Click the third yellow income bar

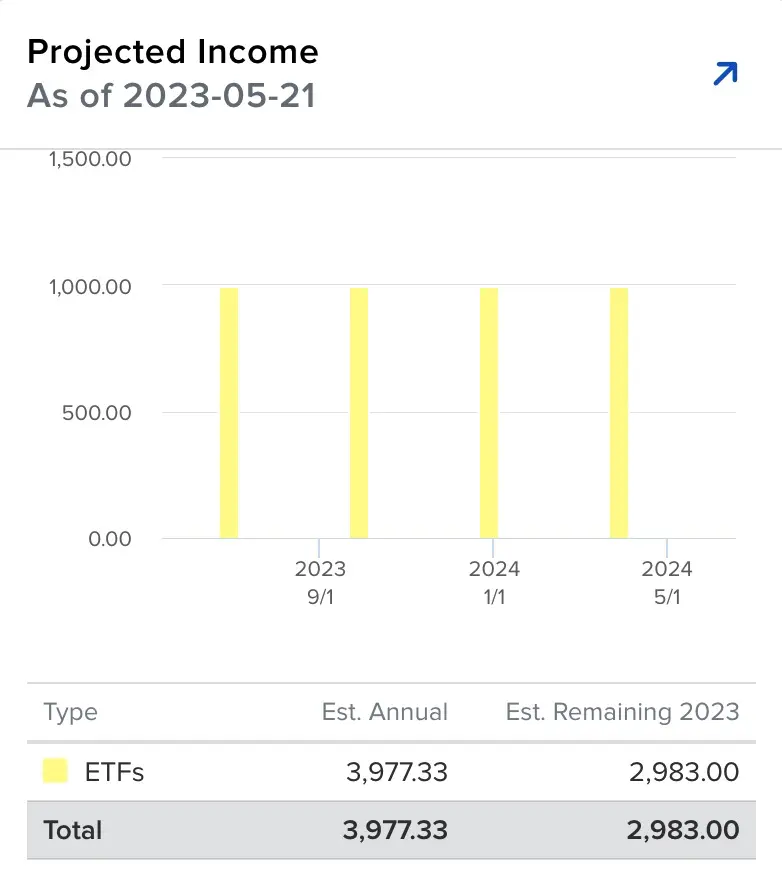[489, 412]
